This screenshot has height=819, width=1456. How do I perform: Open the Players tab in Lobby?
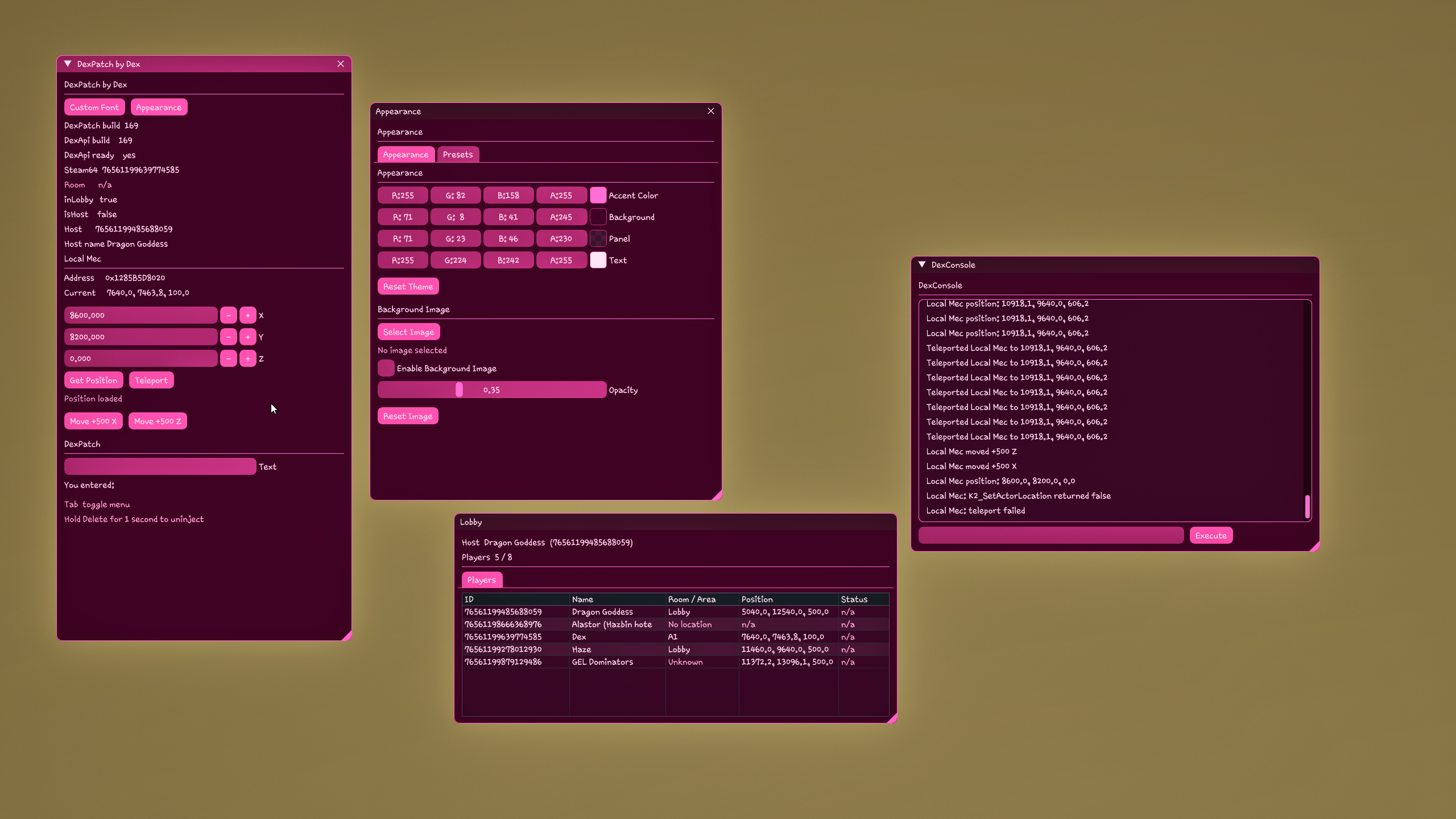click(482, 580)
